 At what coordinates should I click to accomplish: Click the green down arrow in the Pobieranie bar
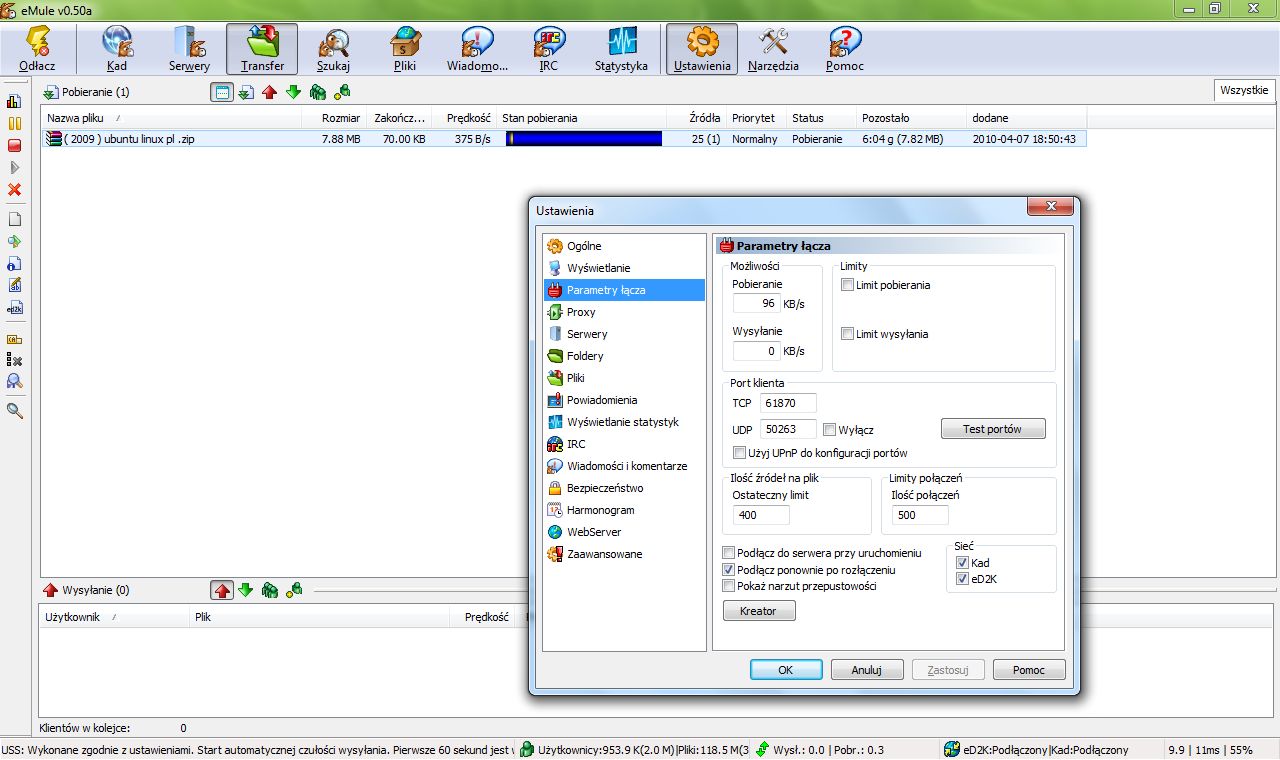[x=293, y=92]
